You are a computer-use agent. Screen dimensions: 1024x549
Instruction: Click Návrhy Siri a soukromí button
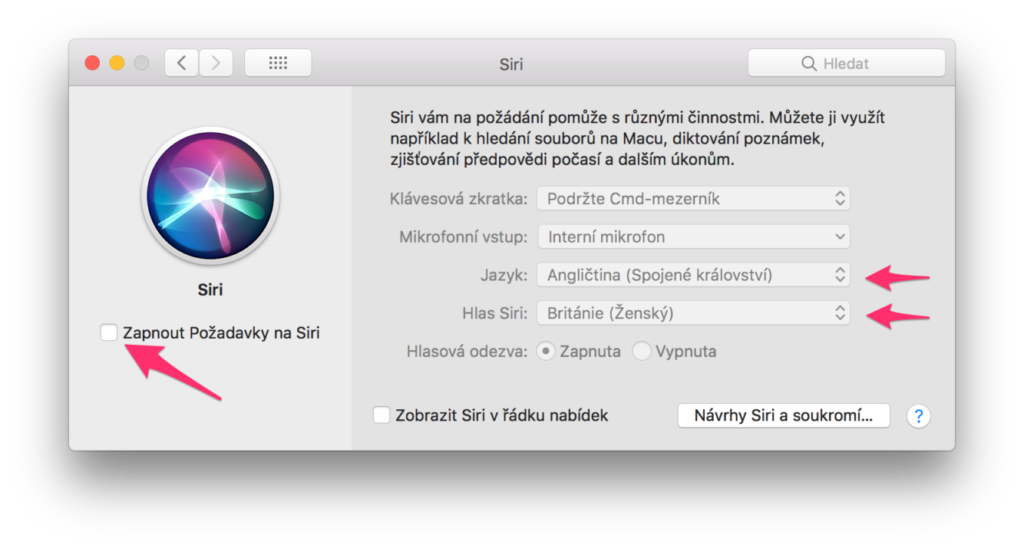pyautogui.click(x=784, y=415)
